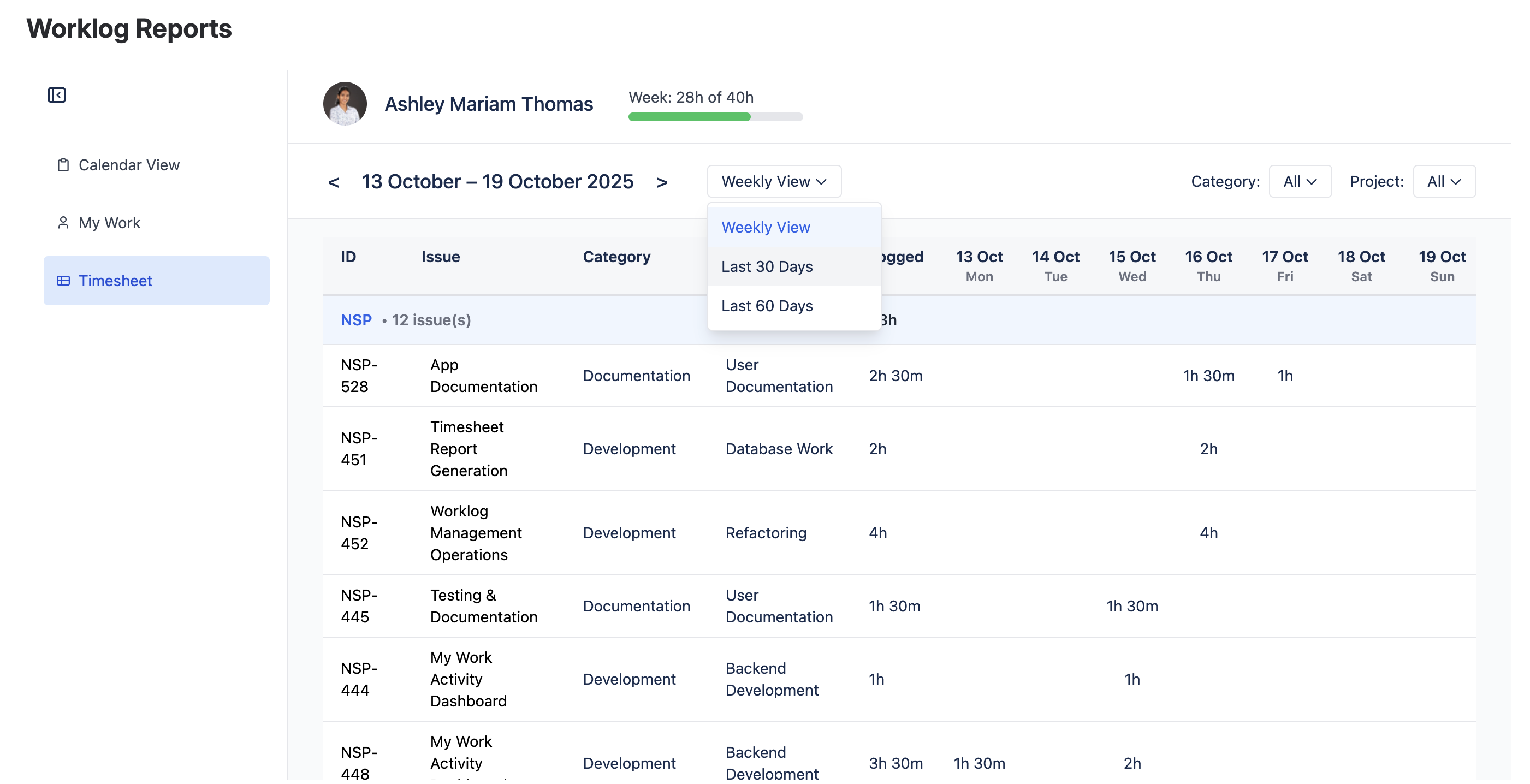Go to previous week arrow
The width and height of the screenshot is (1530, 784).
[x=334, y=182]
